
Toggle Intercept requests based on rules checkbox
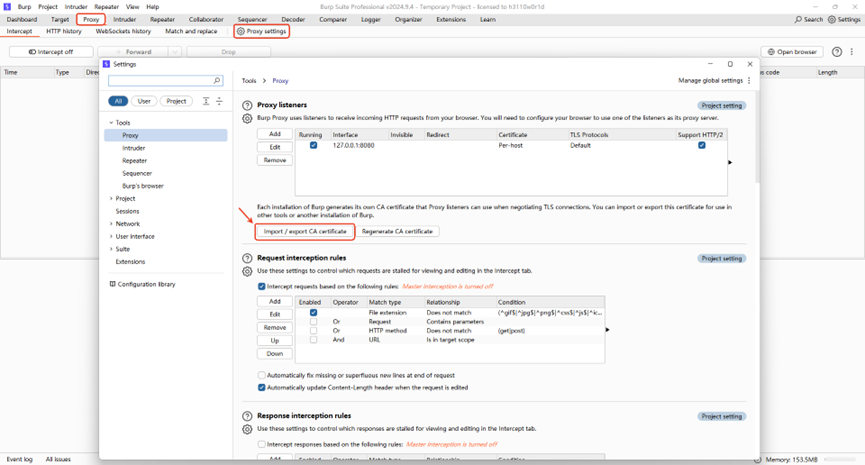coord(261,286)
